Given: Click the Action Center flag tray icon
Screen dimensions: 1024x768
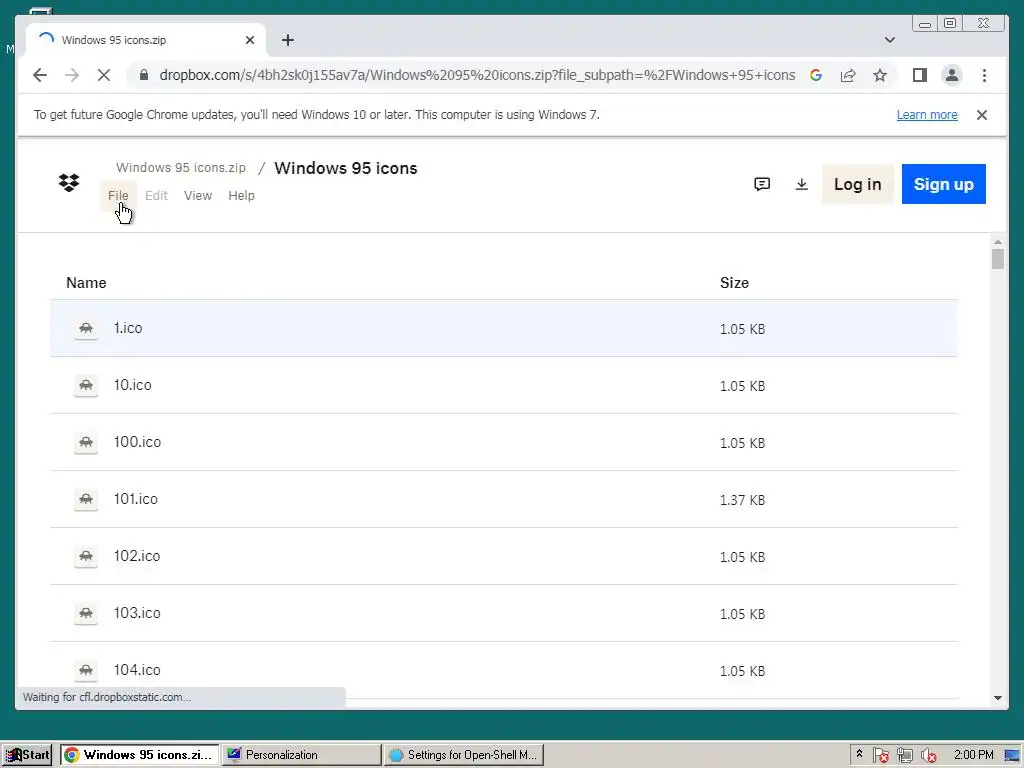Looking at the screenshot, I should (880, 755).
